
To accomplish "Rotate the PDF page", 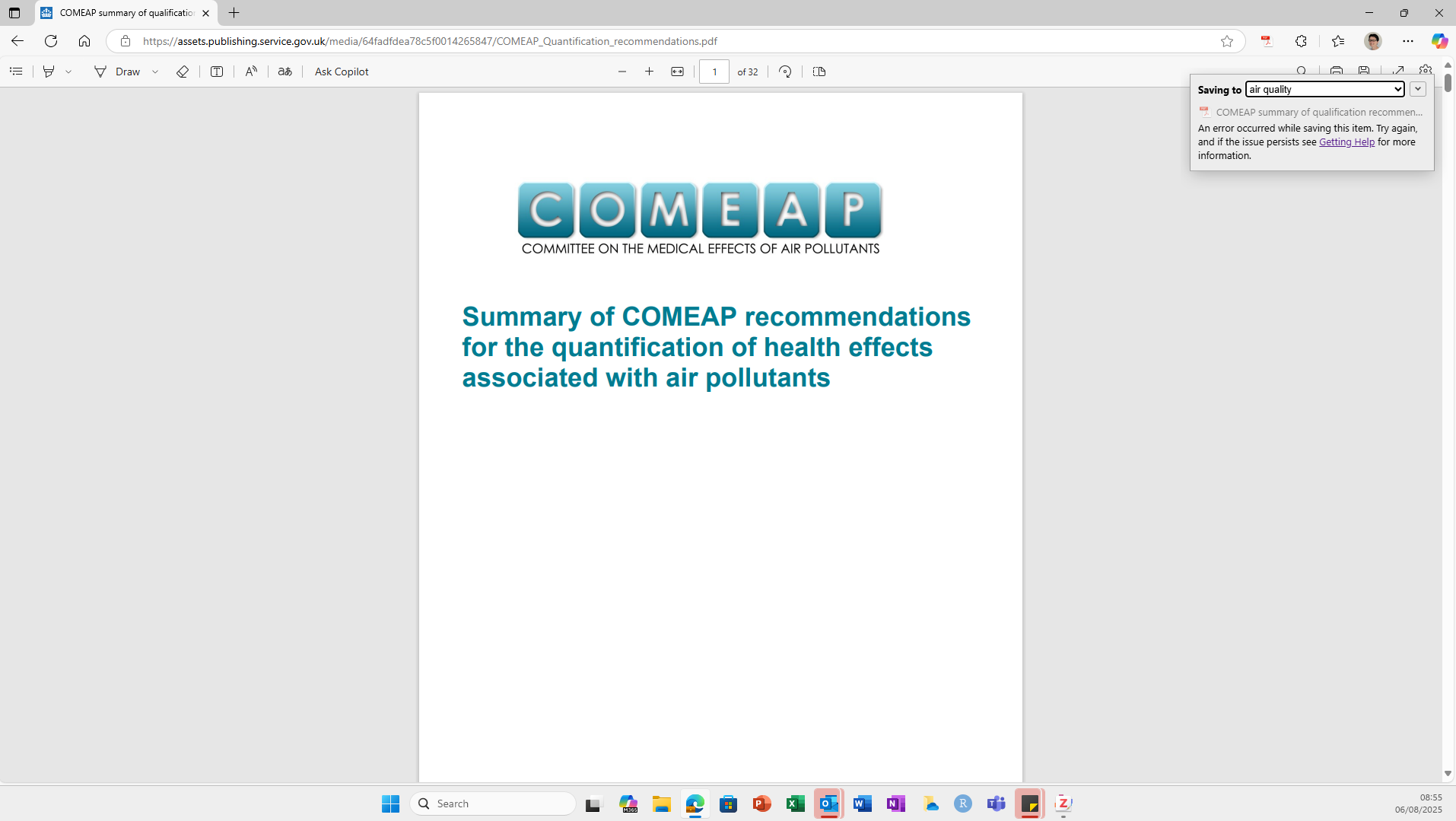I will point(785,72).
